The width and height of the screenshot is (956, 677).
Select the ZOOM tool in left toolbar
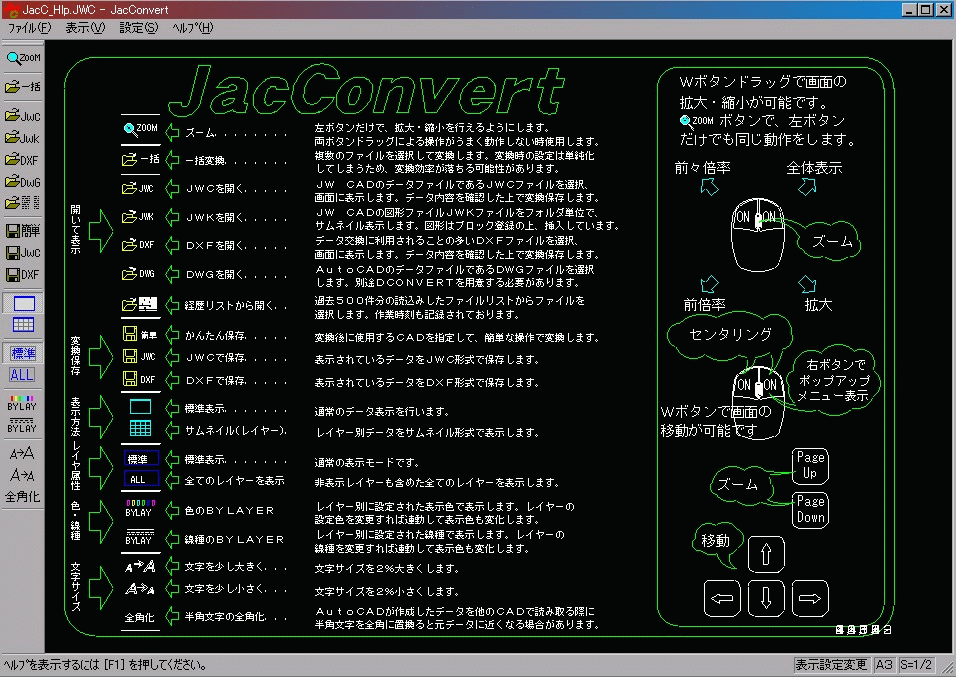(x=23, y=58)
